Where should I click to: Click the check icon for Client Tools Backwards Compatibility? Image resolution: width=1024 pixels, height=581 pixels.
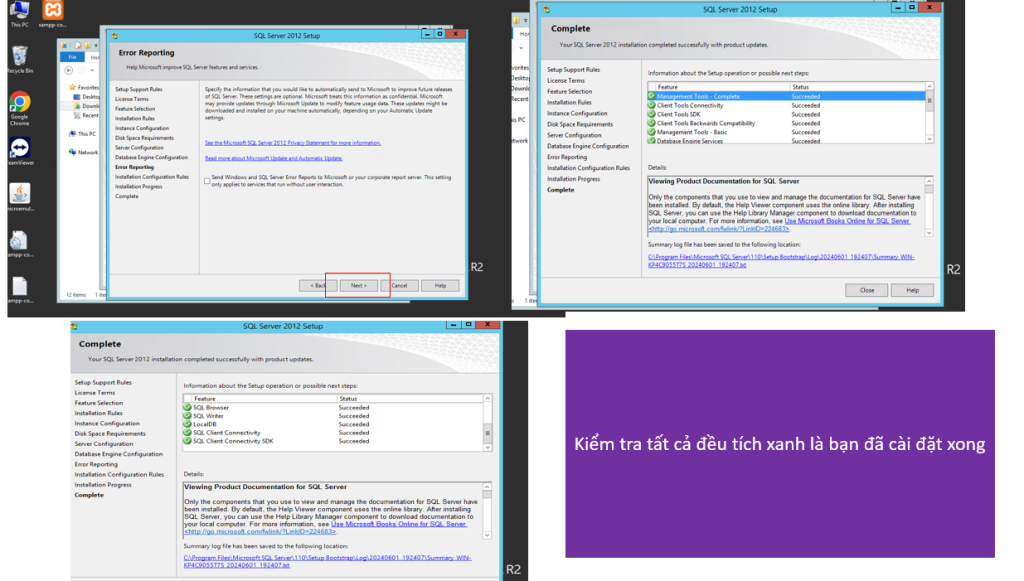pyautogui.click(x=652, y=123)
